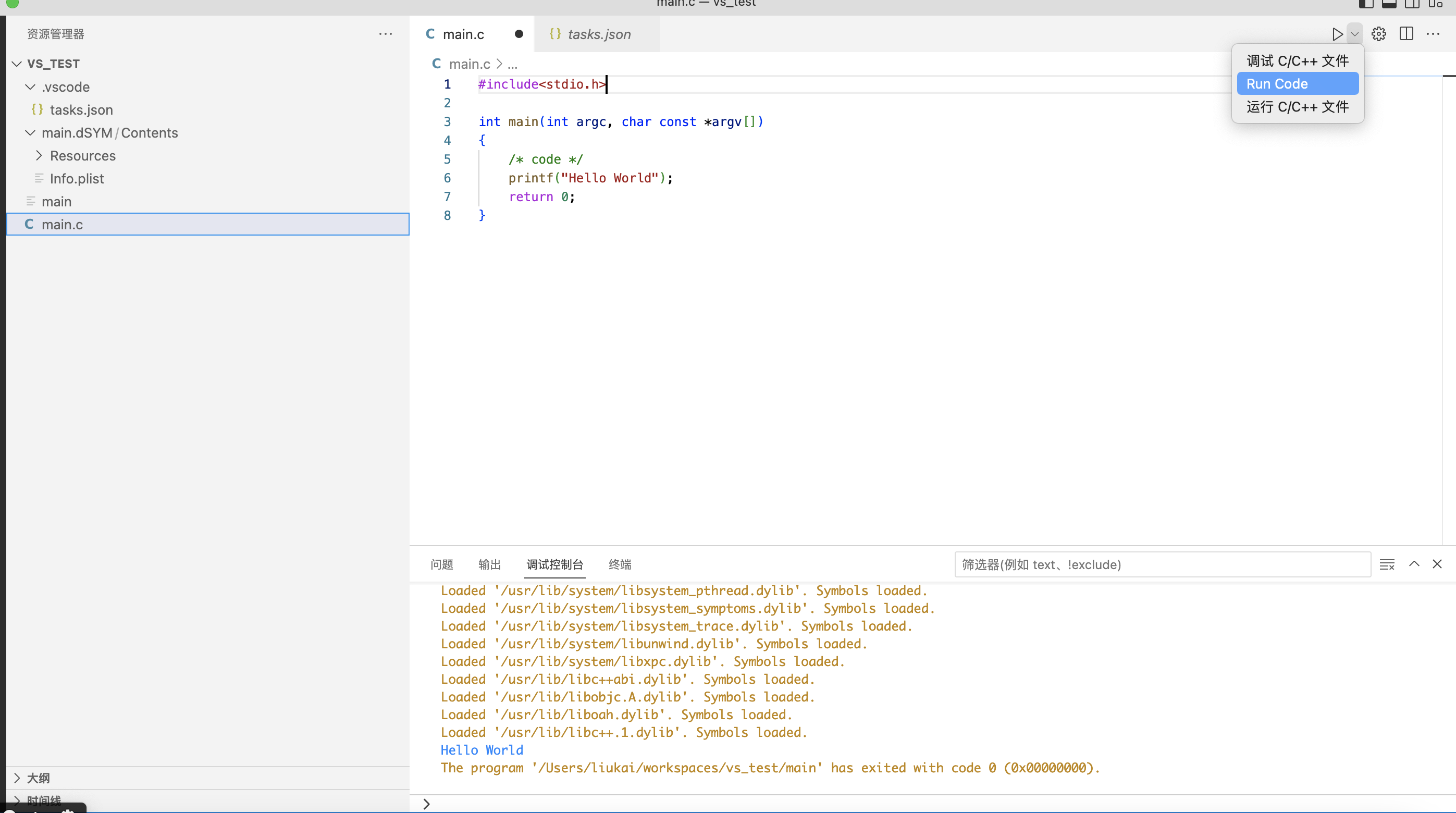
Task: Close the bottom panel with X icon
Action: click(x=1437, y=564)
